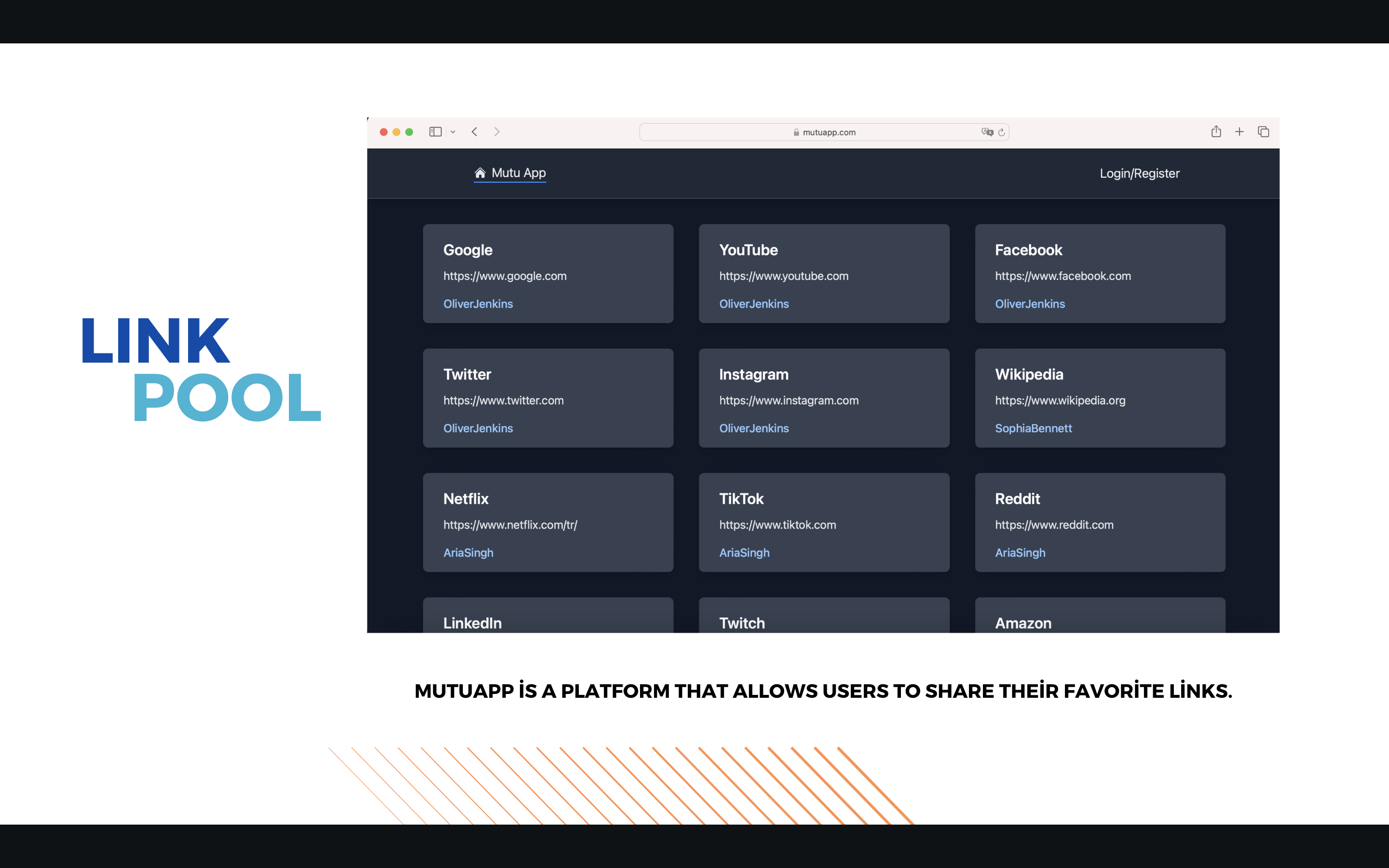Click https://www.youtube.com link text

[783, 276]
